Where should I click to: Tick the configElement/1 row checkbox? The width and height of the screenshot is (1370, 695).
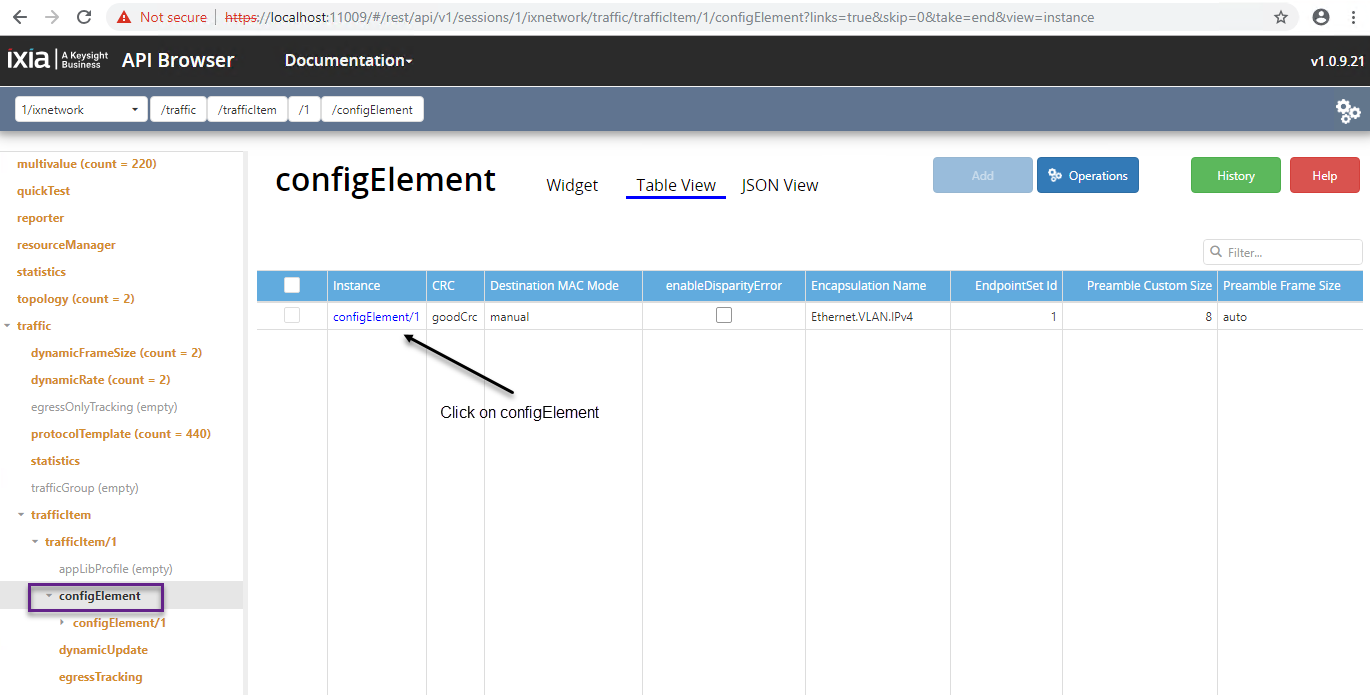click(292, 315)
